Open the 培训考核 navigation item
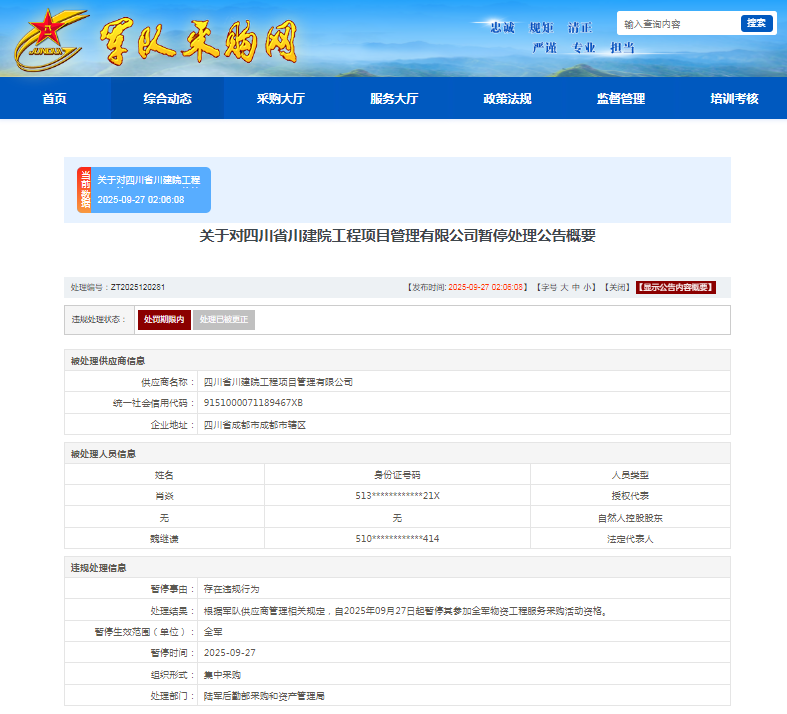 [734, 99]
